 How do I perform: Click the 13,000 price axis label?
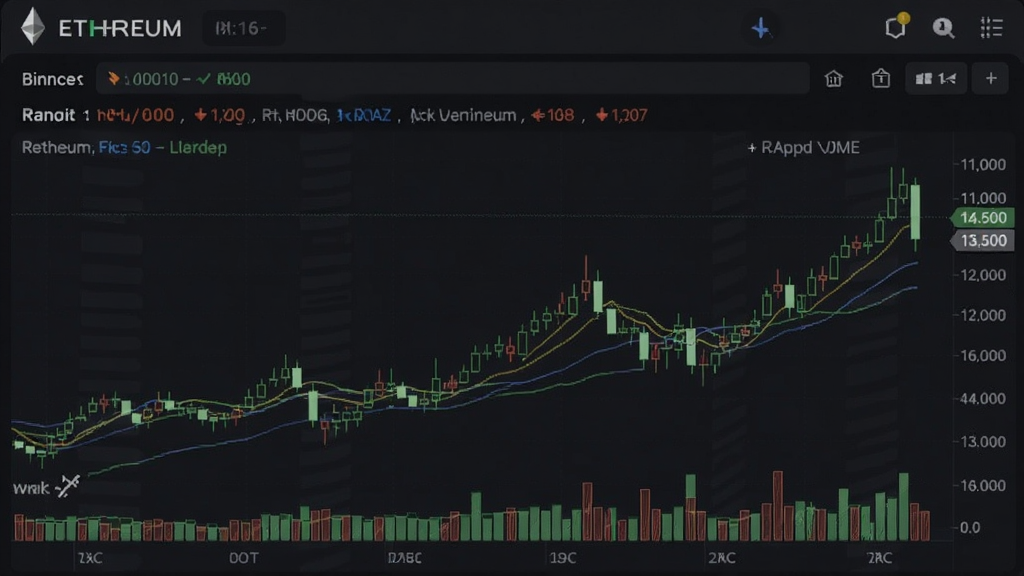[984, 441]
